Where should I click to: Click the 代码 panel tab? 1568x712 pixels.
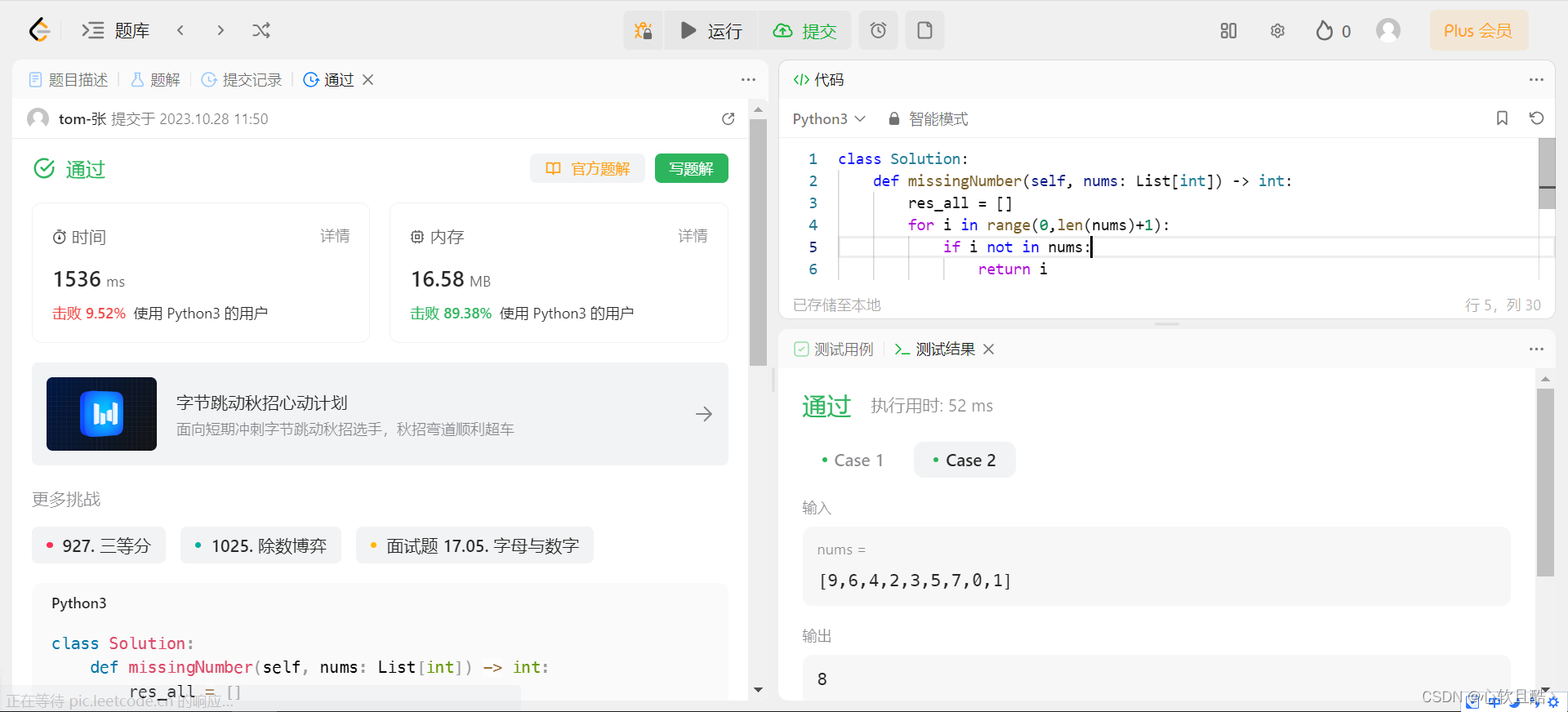819,79
